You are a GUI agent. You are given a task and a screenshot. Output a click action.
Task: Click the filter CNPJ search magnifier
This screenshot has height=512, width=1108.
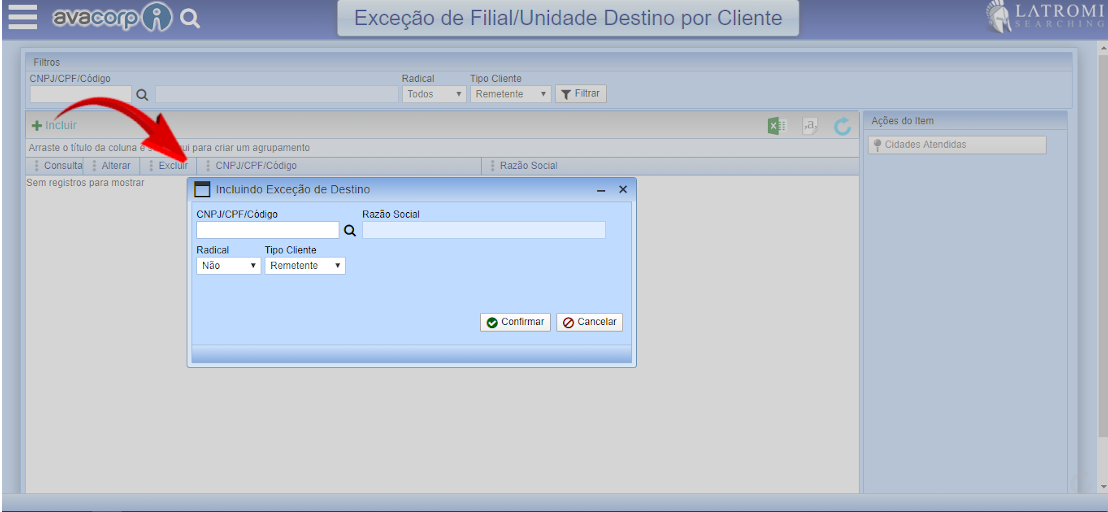click(142, 95)
